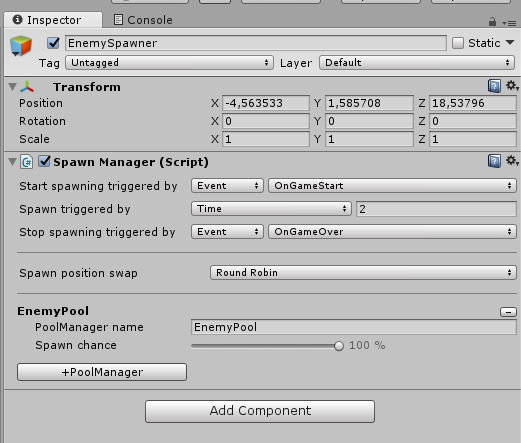The image size is (521, 443).
Task: Click the Position X field
Action: coord(266,103)
